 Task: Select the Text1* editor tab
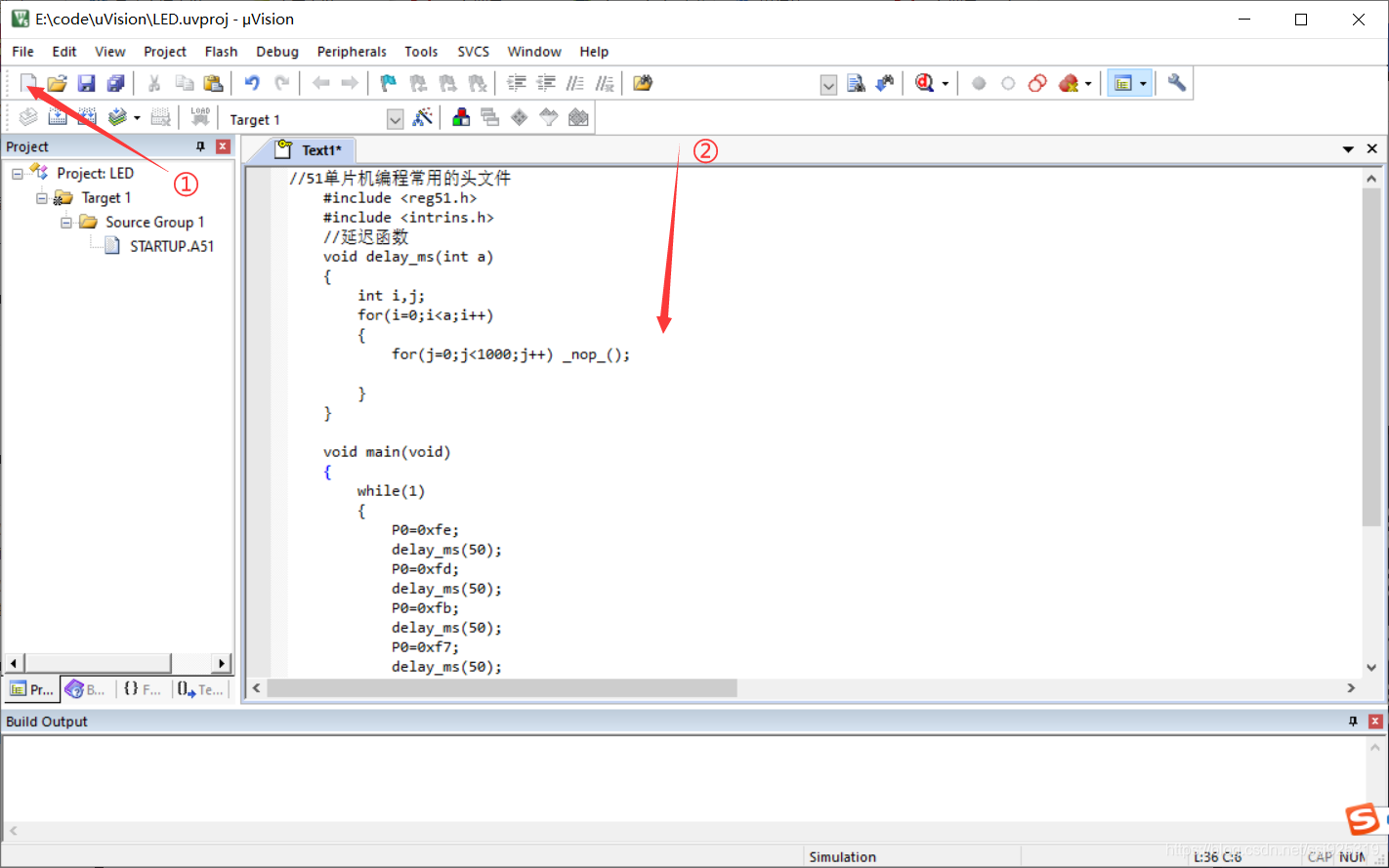[310, 149]
